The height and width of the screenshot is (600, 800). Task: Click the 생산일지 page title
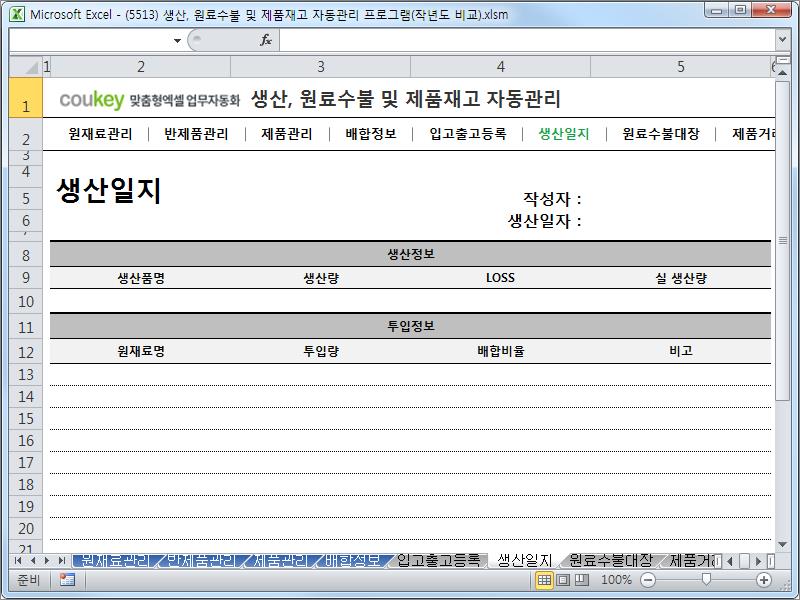109,190
